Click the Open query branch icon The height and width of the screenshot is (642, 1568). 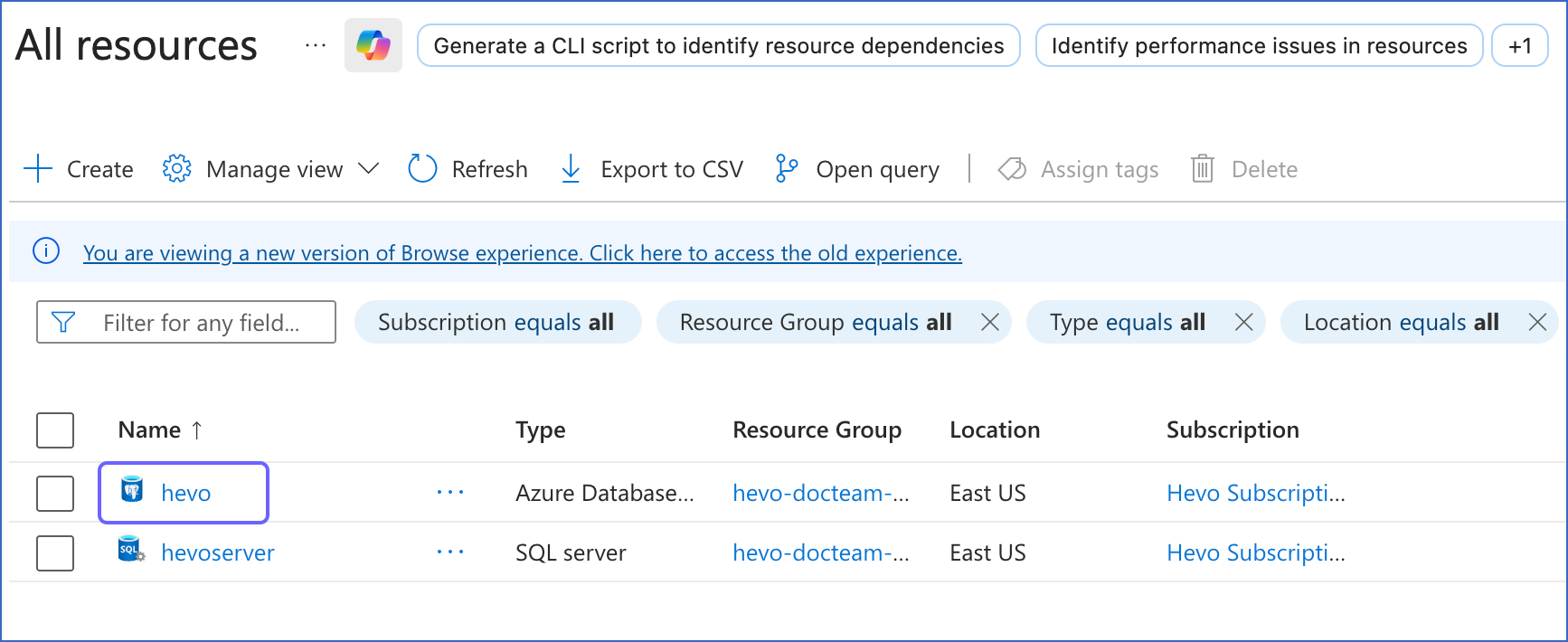(787, 168)
